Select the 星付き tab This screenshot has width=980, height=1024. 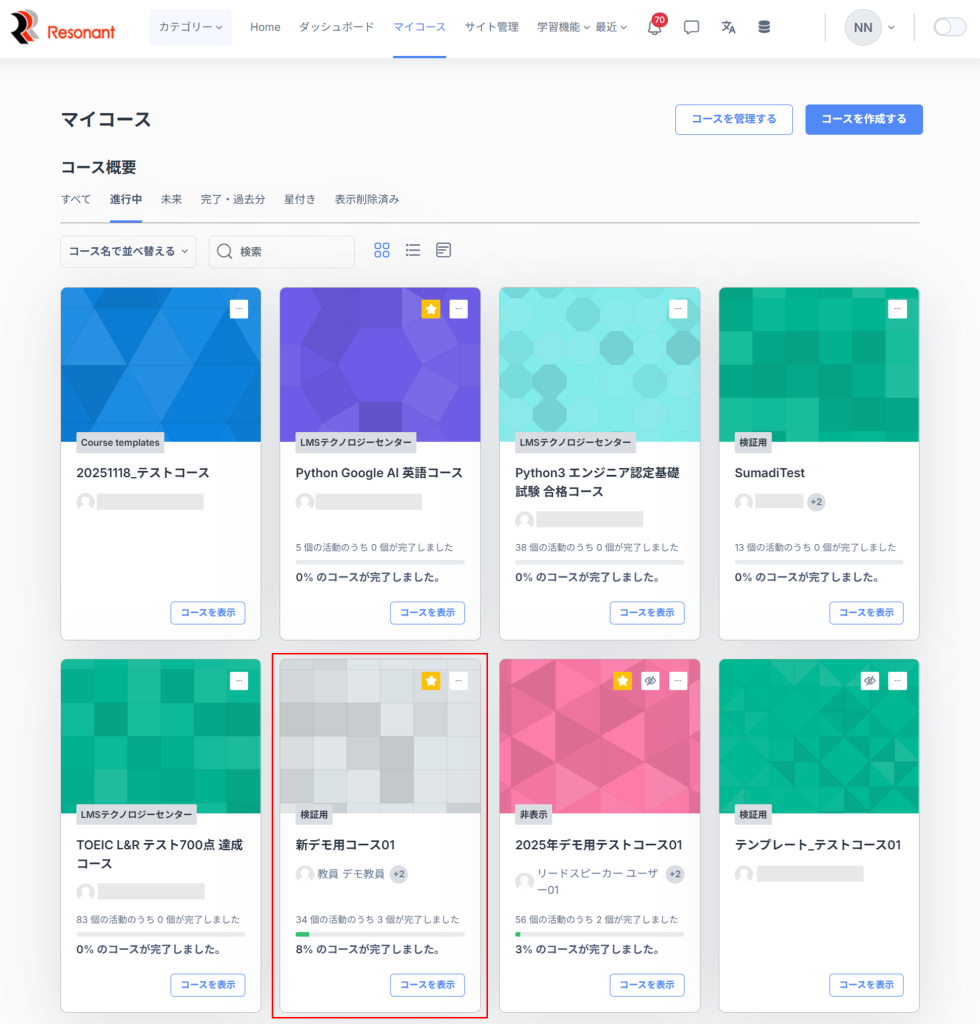[299, 200]
